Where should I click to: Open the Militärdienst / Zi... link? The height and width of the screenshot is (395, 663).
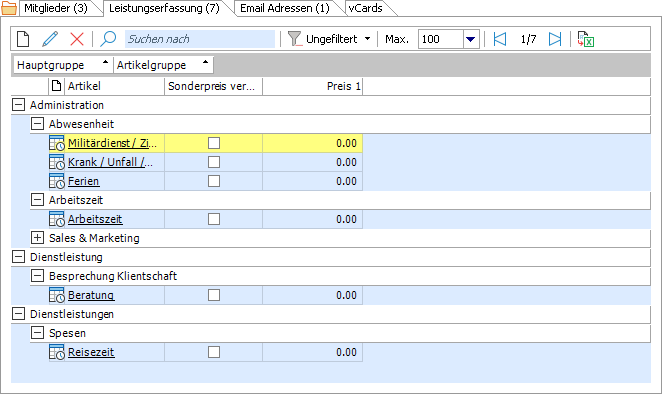tap(112, 143)
